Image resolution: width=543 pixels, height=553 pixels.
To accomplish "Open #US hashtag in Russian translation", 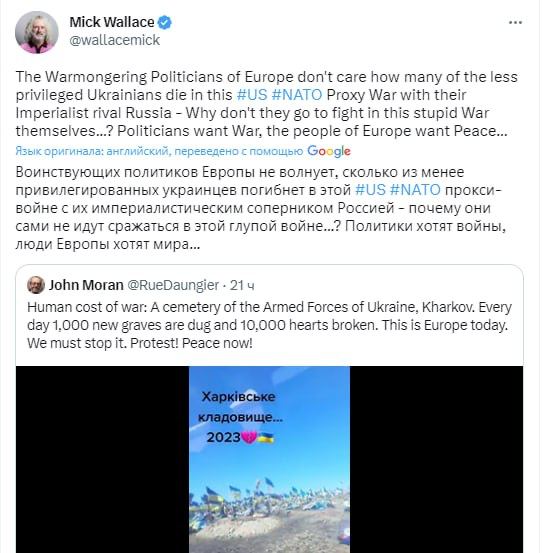I will tap(371, 190).
